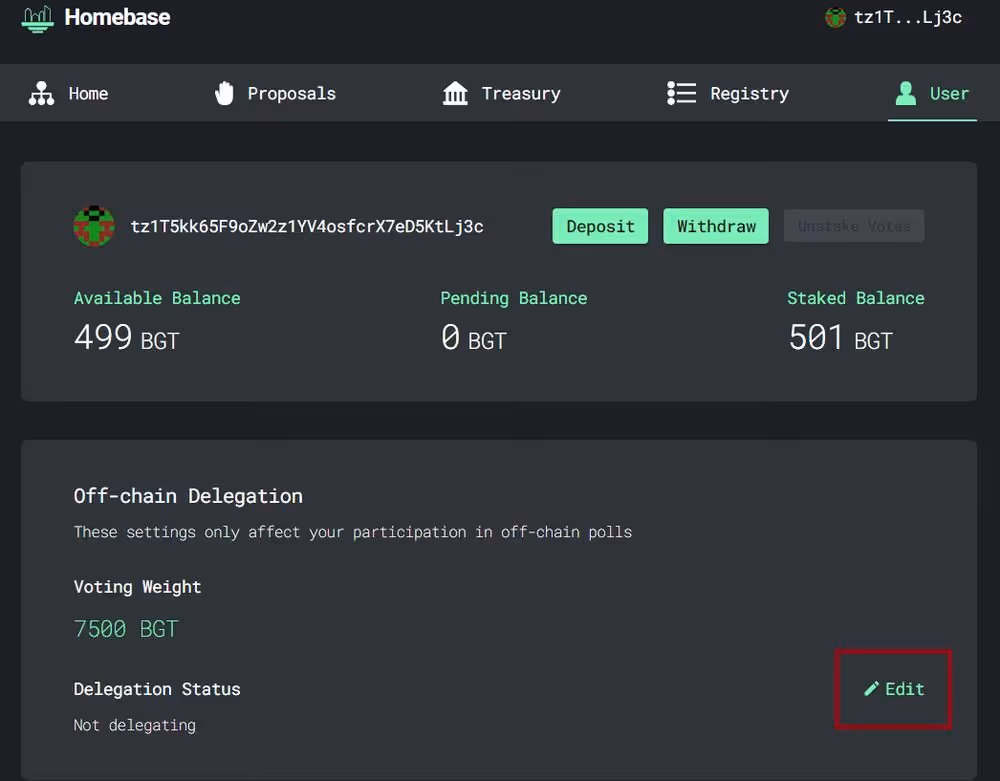Click the Registry list icon

coord(681,93)
